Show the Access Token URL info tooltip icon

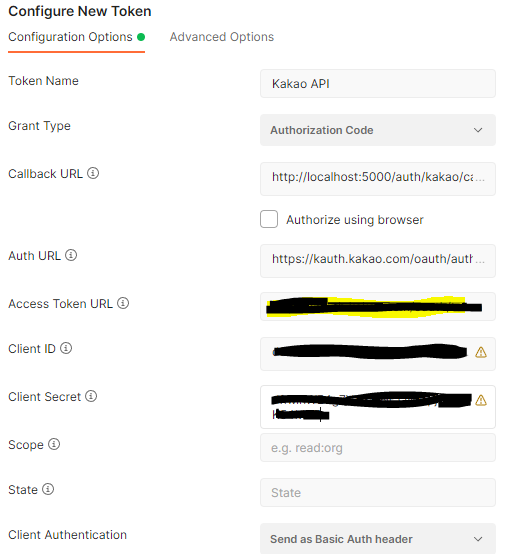click(123, 303)
